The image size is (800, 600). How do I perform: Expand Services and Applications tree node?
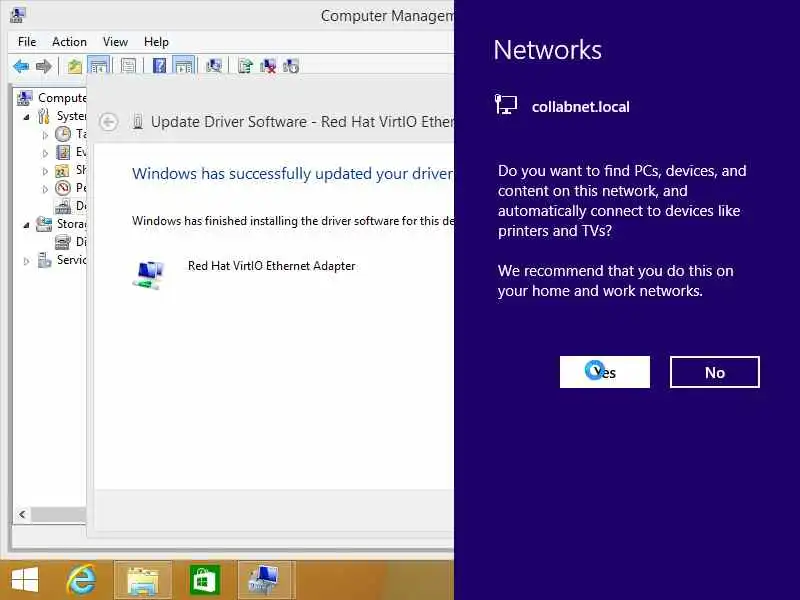[27, 261]
